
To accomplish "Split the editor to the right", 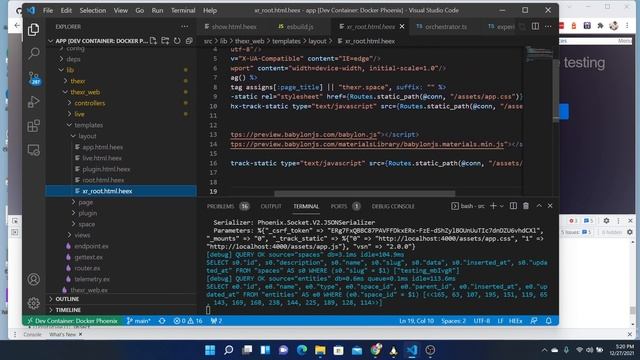I will tap(535, 27).
